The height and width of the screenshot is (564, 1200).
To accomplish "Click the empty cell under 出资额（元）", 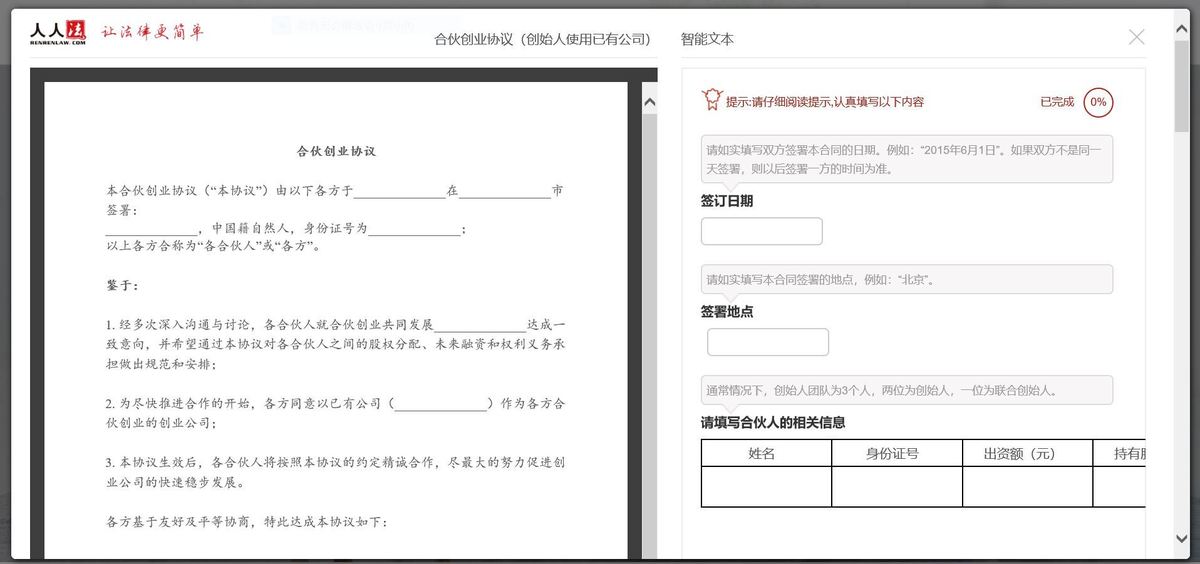I will (1026, 487).
